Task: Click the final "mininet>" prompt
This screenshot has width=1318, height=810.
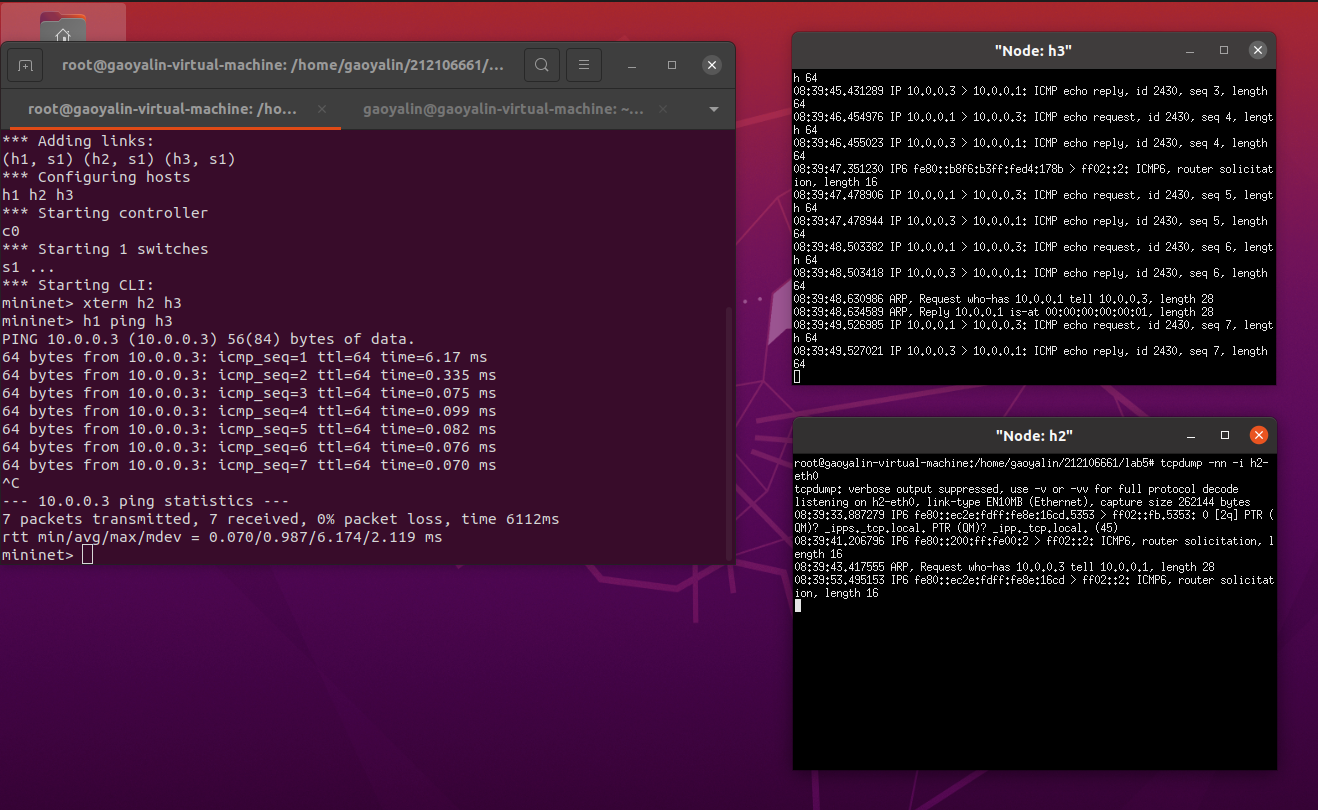Action: (x=38, y=555)
